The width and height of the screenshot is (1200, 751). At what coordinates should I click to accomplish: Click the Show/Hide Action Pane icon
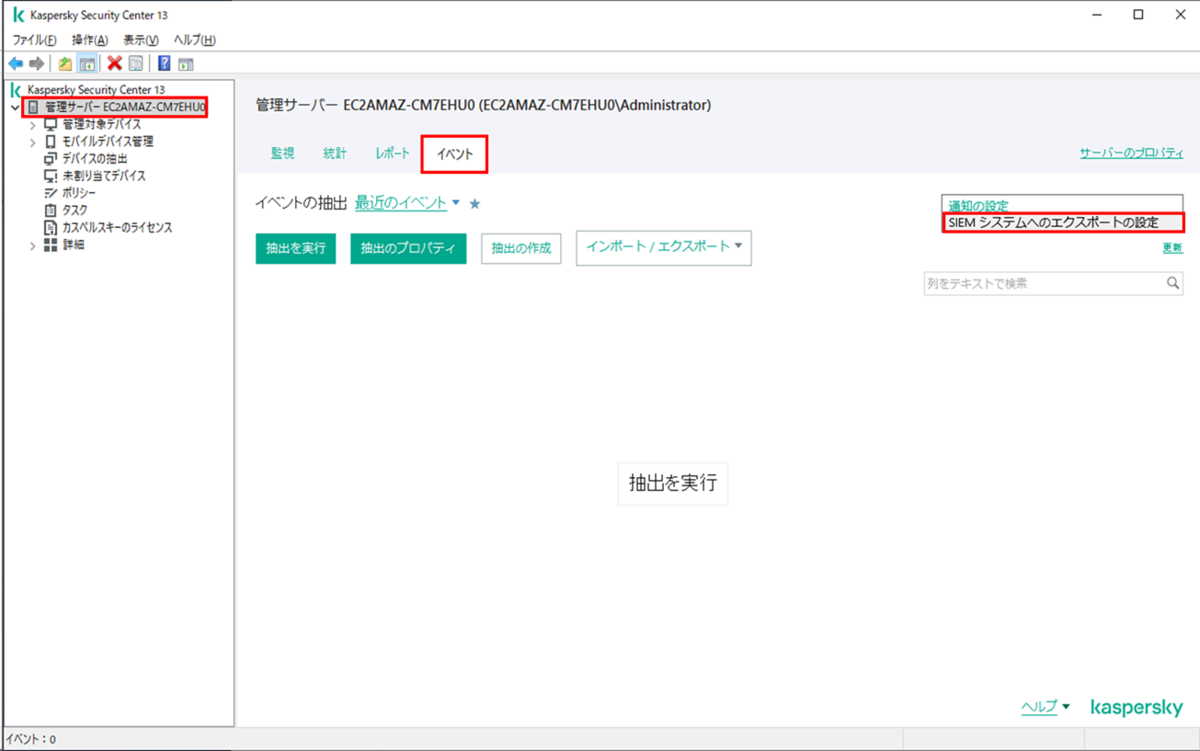[185, 63]
